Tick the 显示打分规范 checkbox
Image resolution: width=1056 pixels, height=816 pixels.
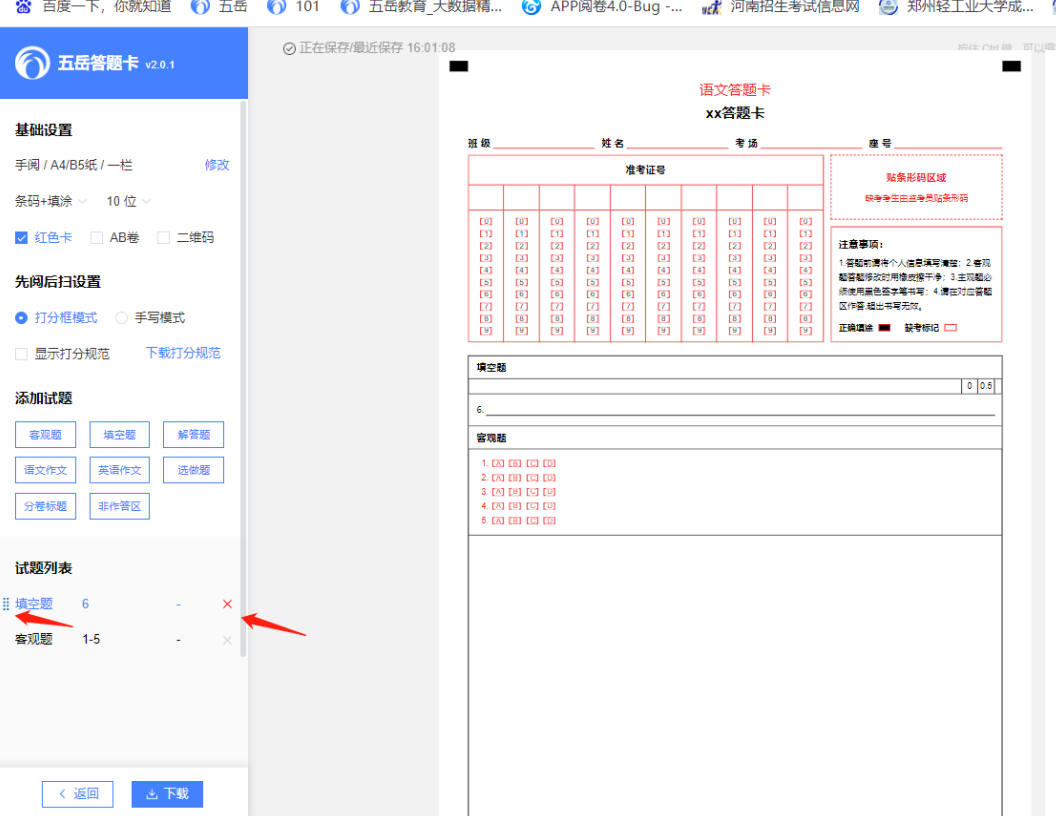21,354
